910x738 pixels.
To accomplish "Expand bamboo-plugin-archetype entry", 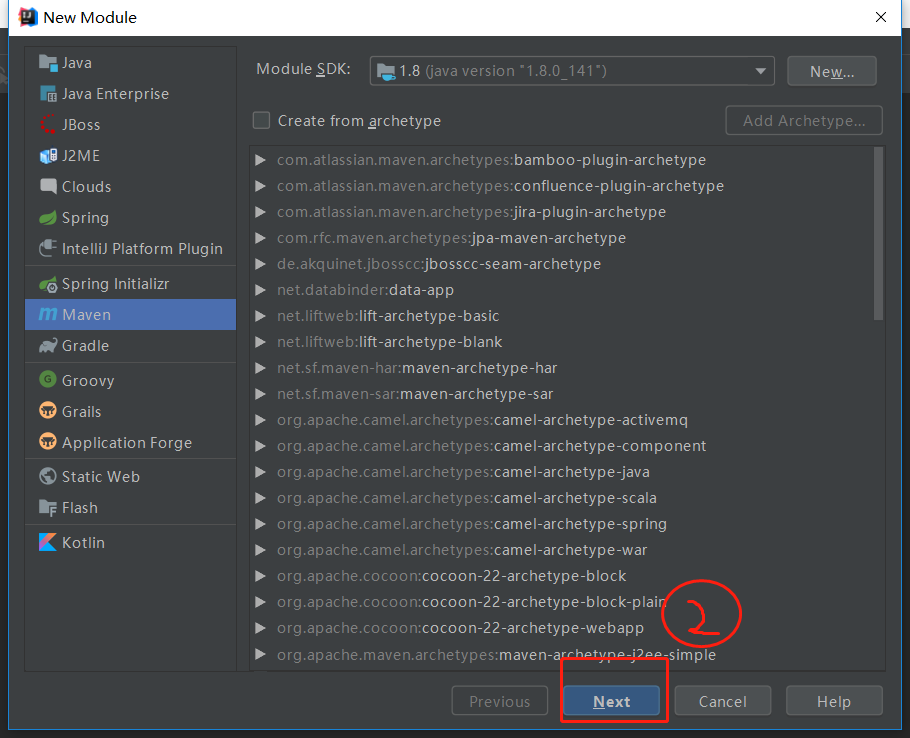I will (x=261, y=160).
